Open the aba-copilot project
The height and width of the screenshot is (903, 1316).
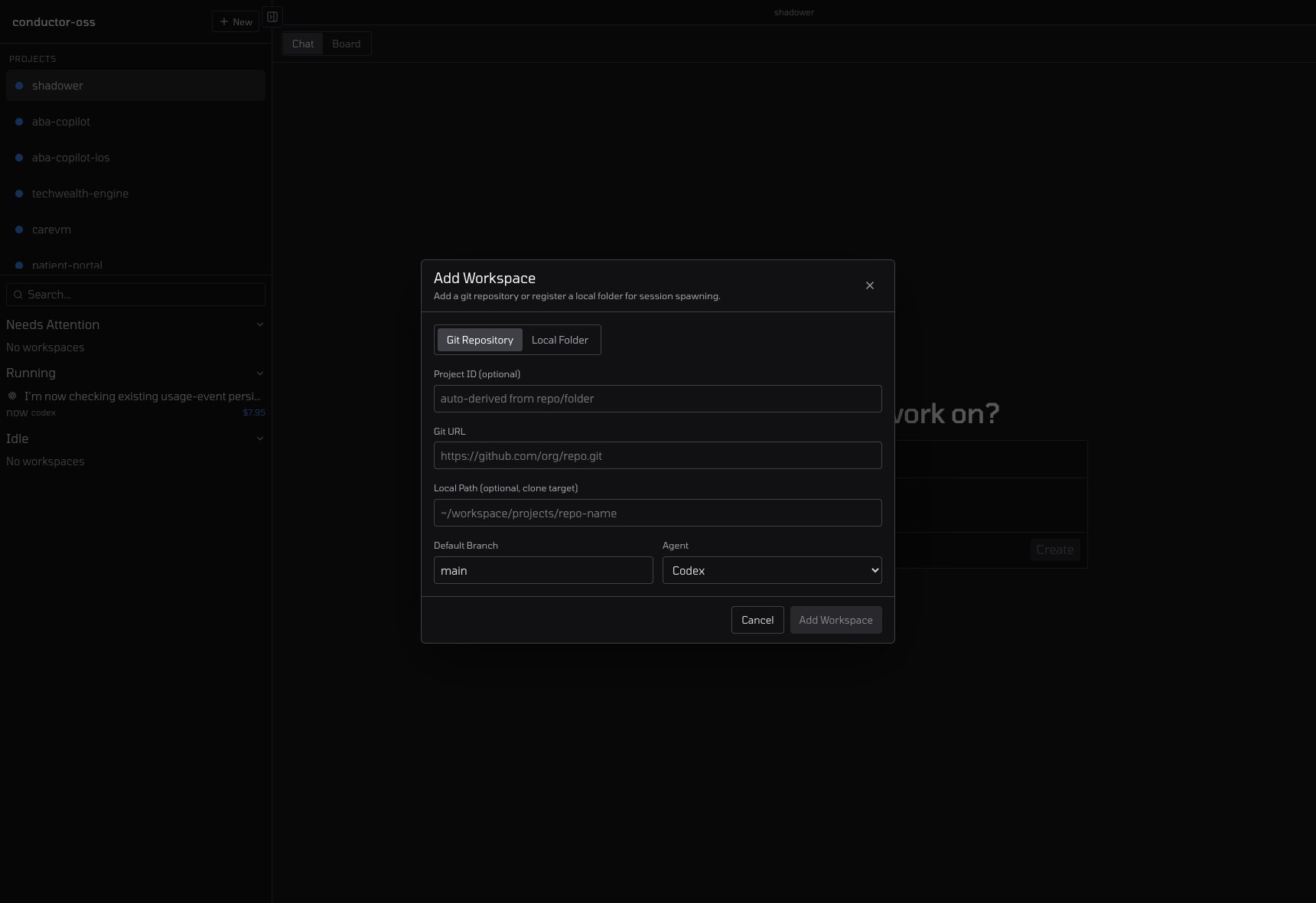[135, 122]
